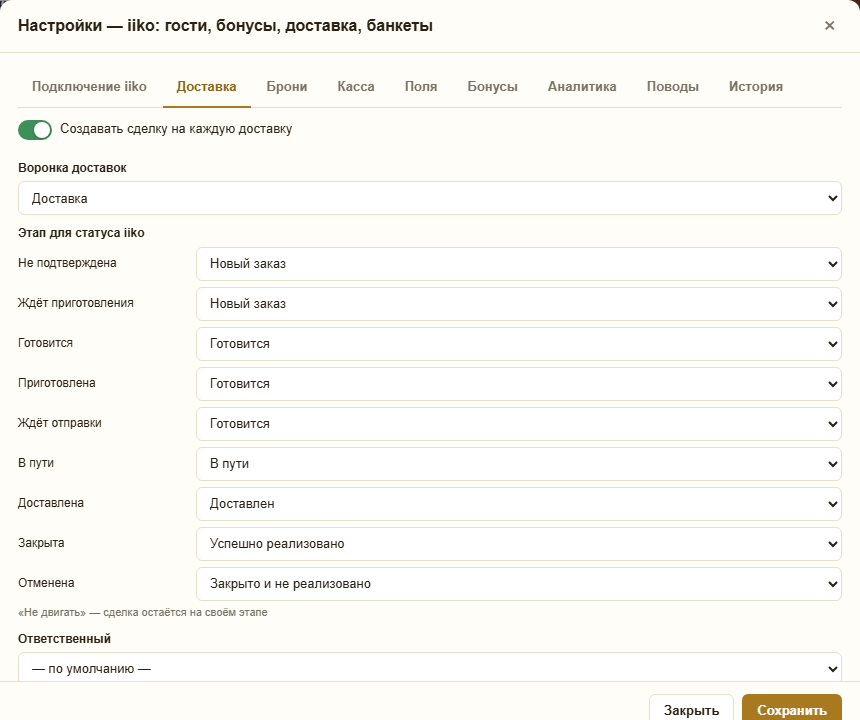860x720 pixels.
Task: Select the 'Доставка' tab
Action: tap(206, 87)
